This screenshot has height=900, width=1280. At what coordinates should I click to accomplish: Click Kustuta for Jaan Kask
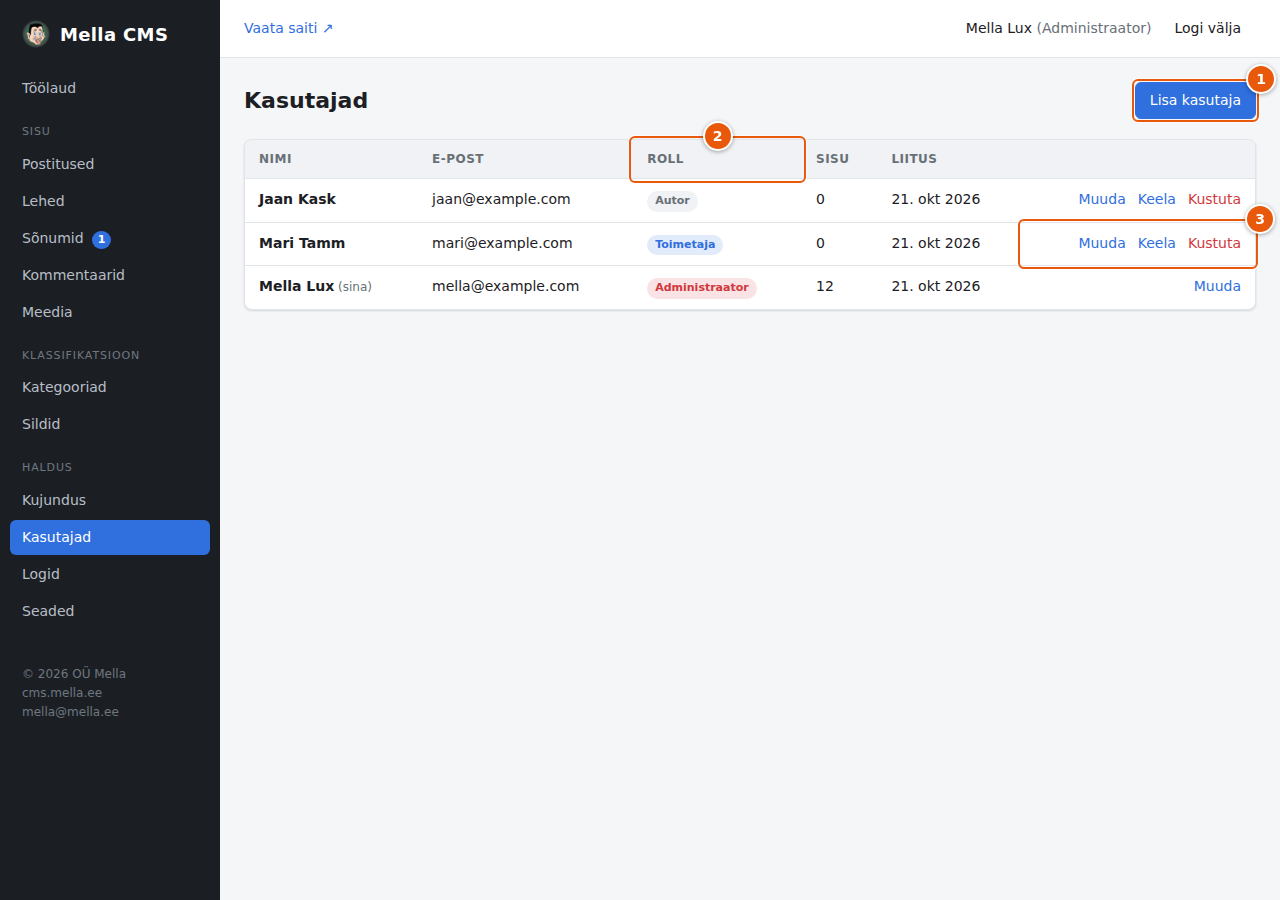pyautogui.click(x=1214, y=199)
